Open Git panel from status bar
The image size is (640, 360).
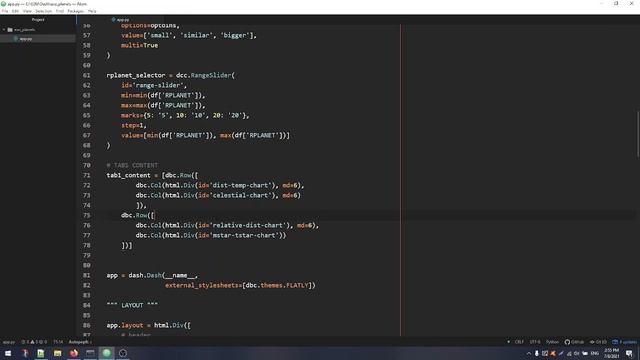click(598, 342)
